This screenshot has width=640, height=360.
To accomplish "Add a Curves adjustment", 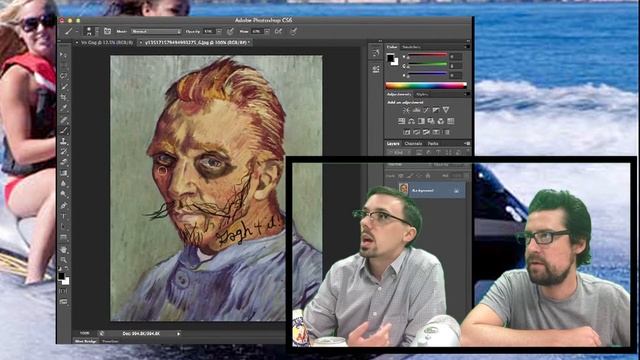I will [426, 110].
